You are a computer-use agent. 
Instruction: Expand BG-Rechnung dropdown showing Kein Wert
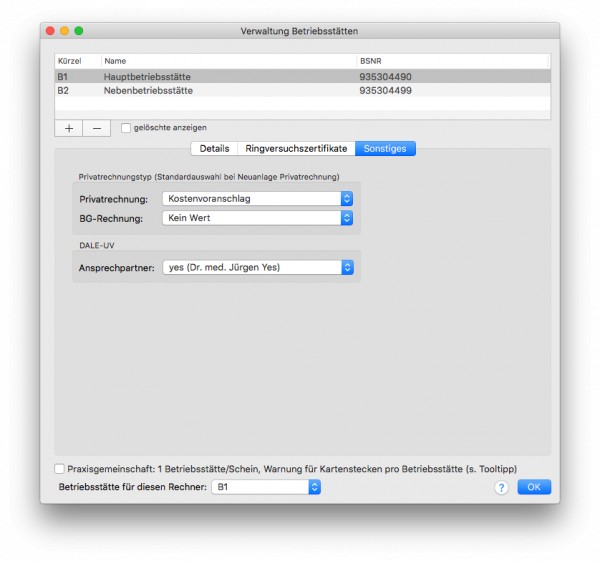click(258, 218)
